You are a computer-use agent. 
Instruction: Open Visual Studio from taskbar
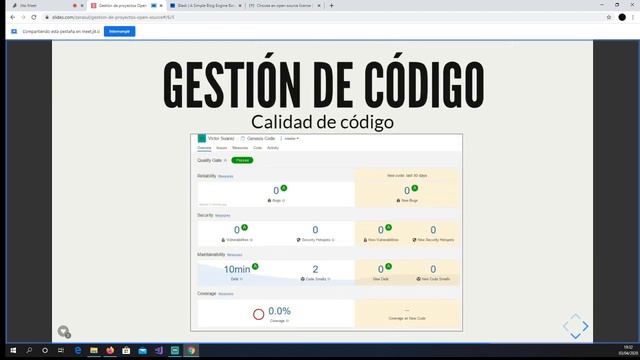pyautogui.click(x=159, y=350)
